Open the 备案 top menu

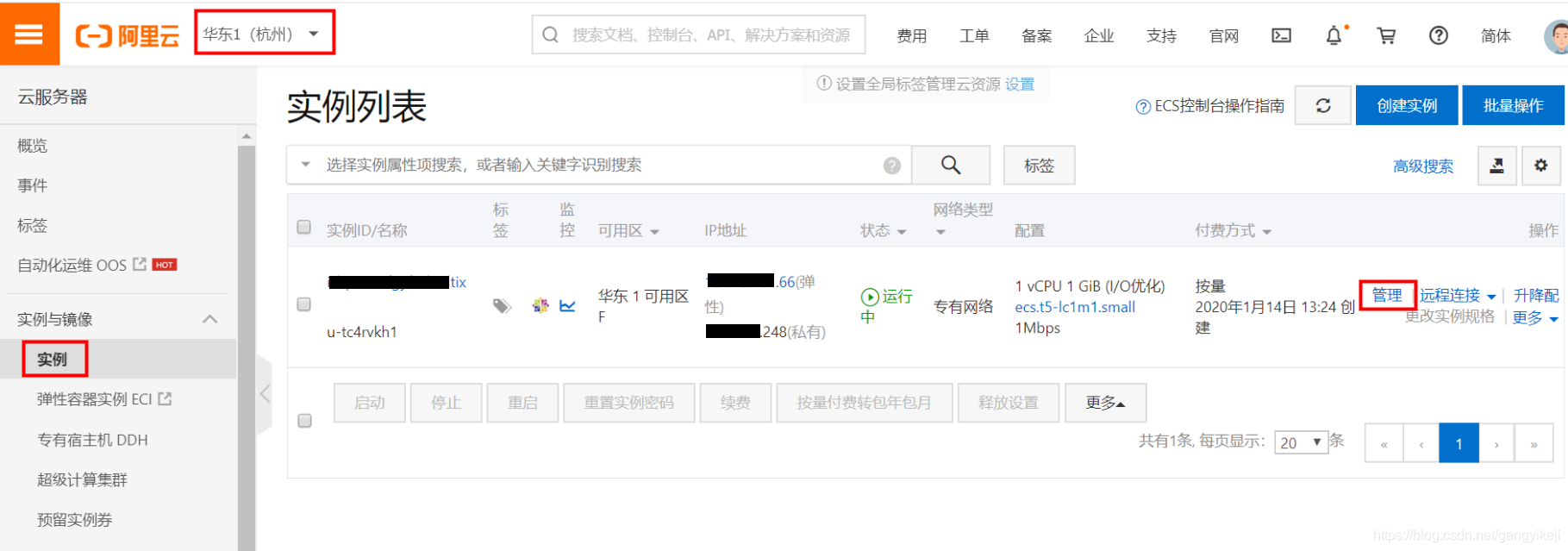coord(1036,35)
